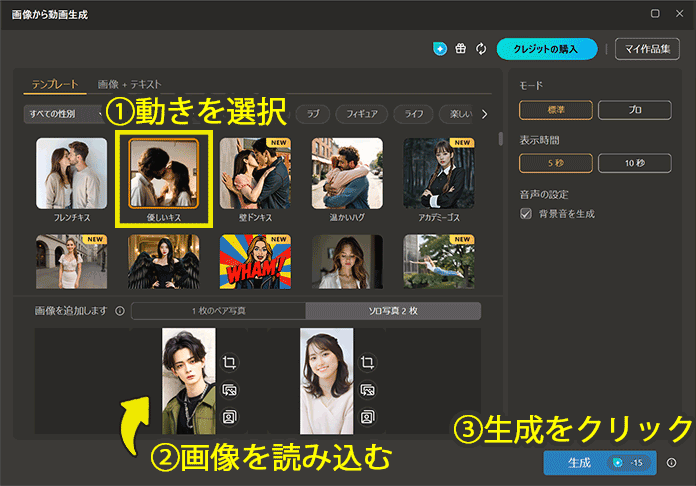Open マイ作品集
This screenshot has height=486, width=696.
pyautogui.click(x=647, y=49)
